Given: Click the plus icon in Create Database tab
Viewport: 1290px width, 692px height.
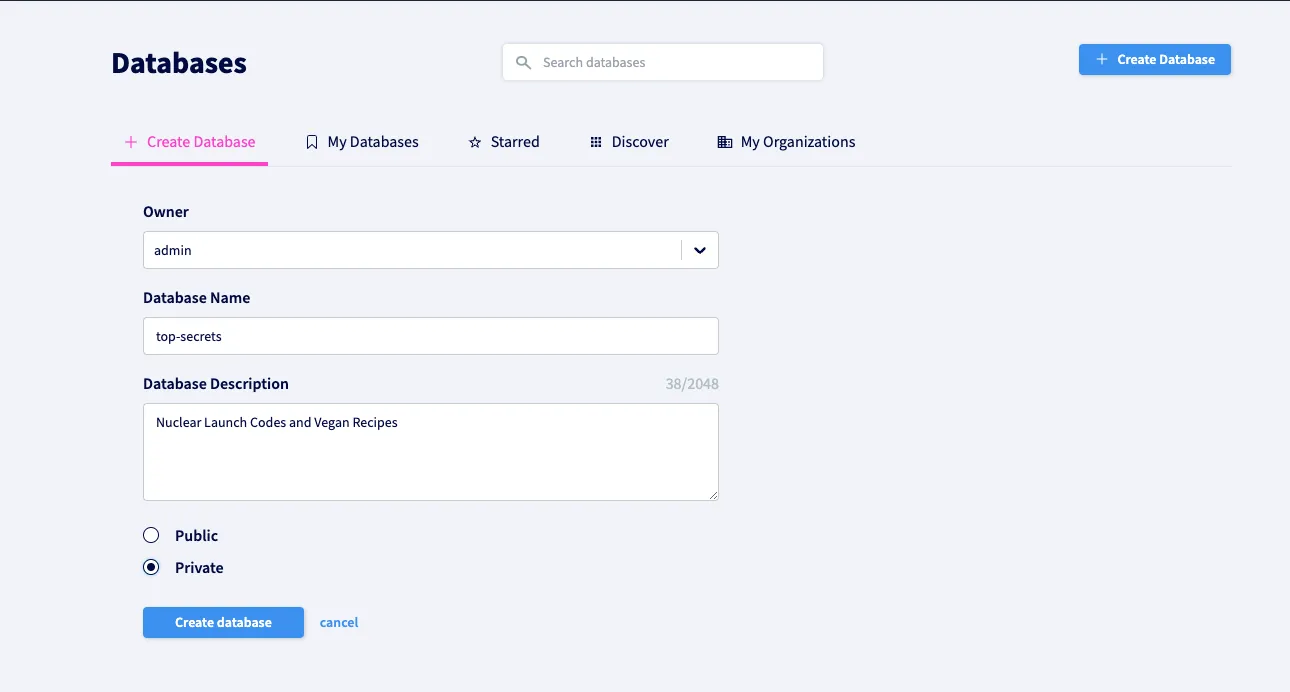Looking at the screenshot, I should click(130, 142).
